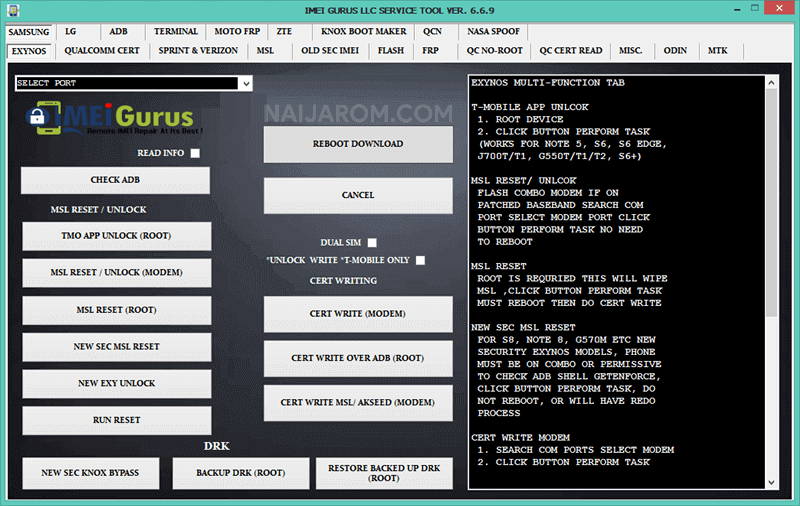
Task: Click the app icon in title bar
Action: coord(13,10)
